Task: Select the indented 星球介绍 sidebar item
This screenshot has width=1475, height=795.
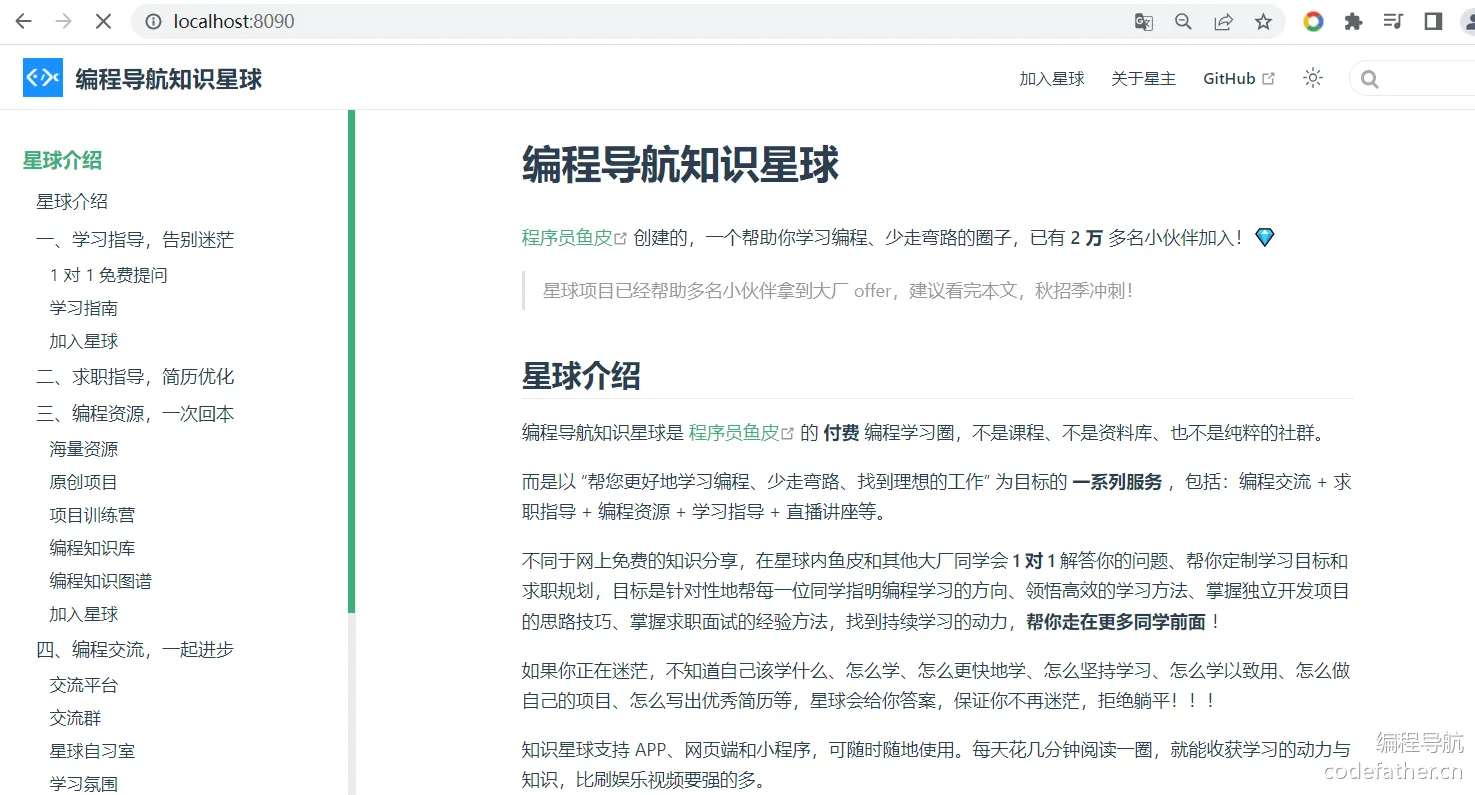Action: pos(72,201)
